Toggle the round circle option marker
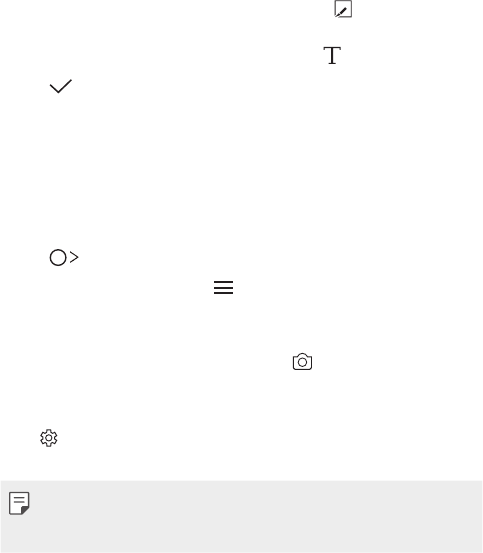Viewport: 483px width, 553px height. tap(58, 257)
